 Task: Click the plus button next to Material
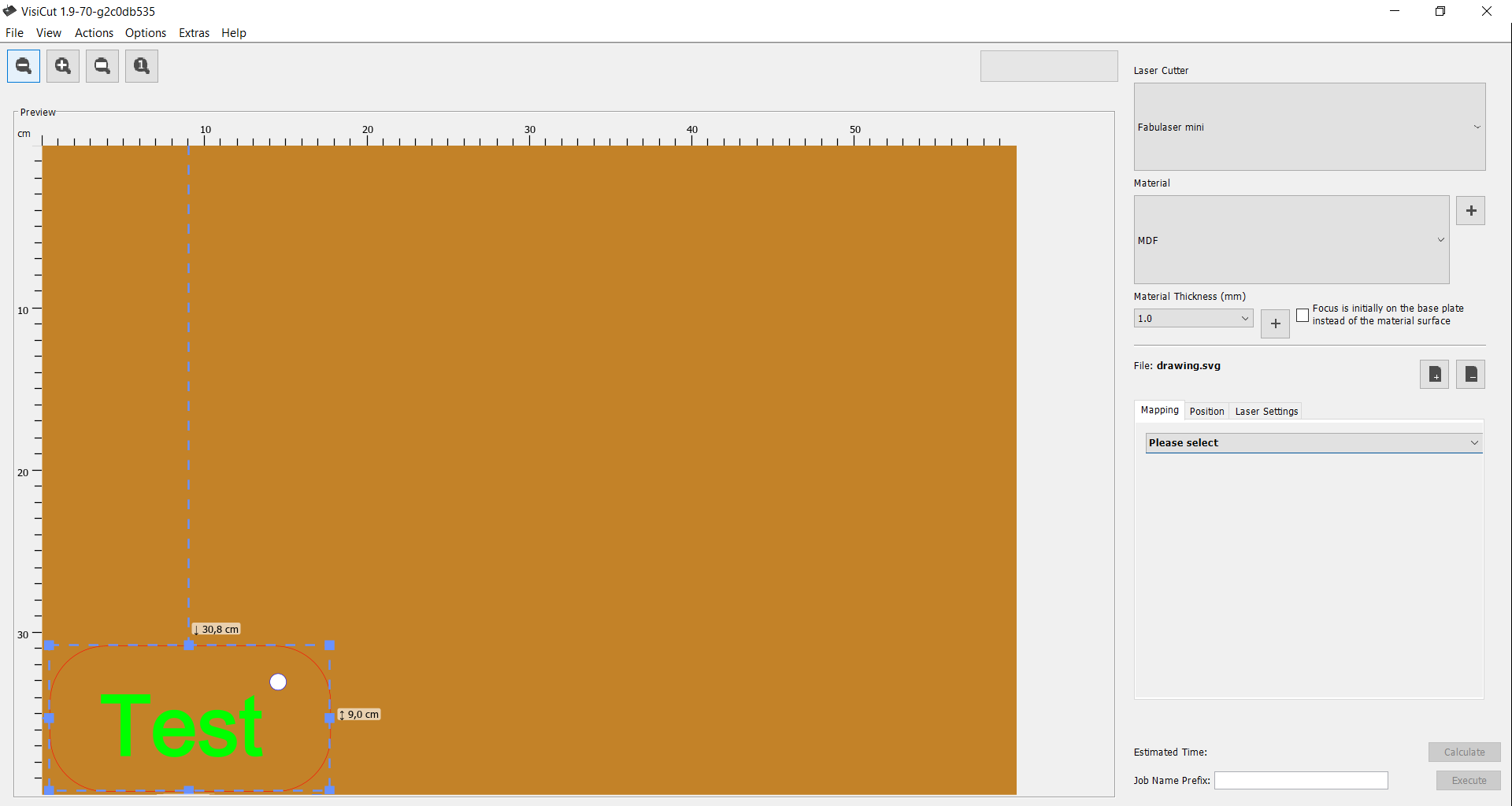(x=1470, y=211)
